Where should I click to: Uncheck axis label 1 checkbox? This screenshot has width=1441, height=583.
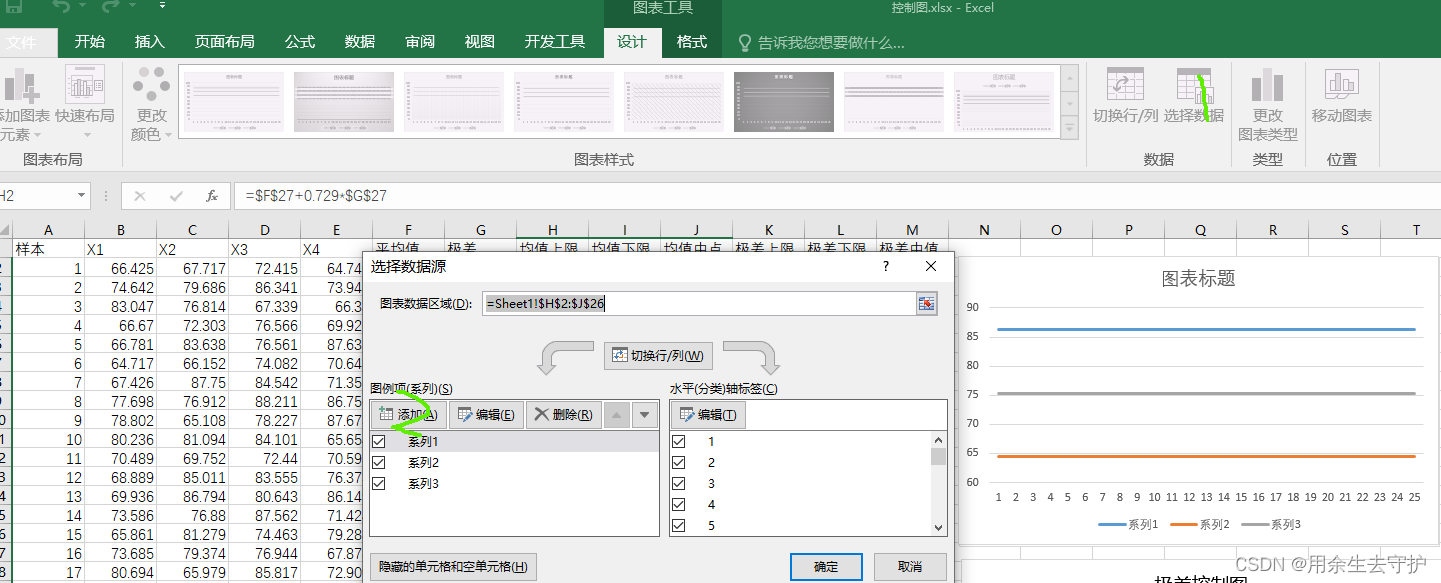pyautogui.click(x=679, y=441)
